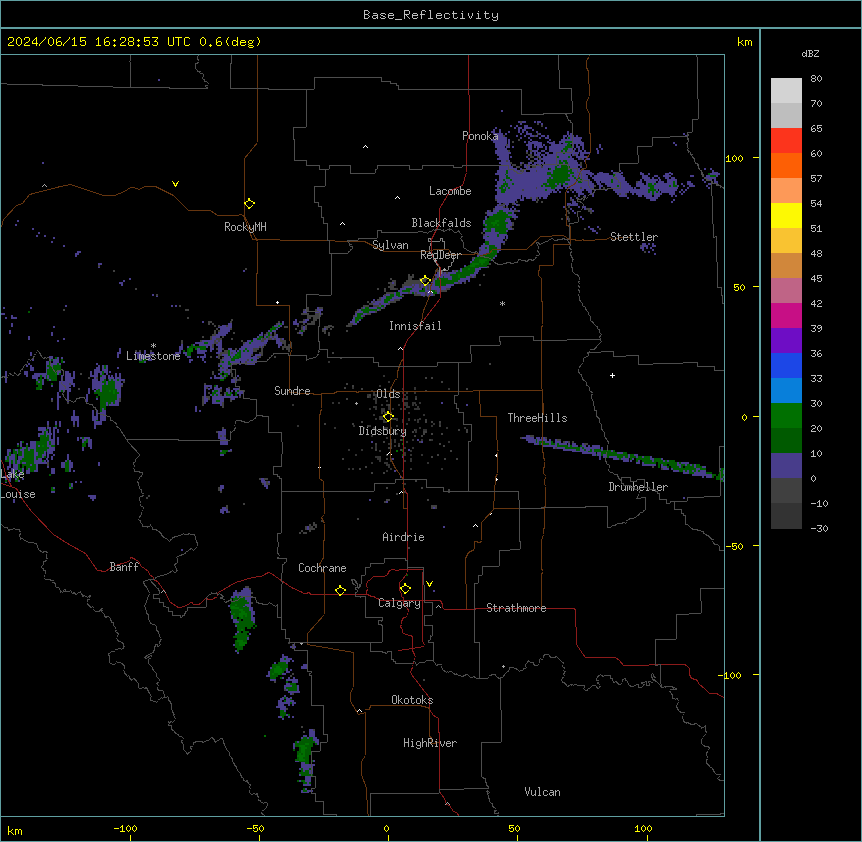Click the Louise label at the map edge
This screenshot has height=842, width=862.
pos(18,494)
